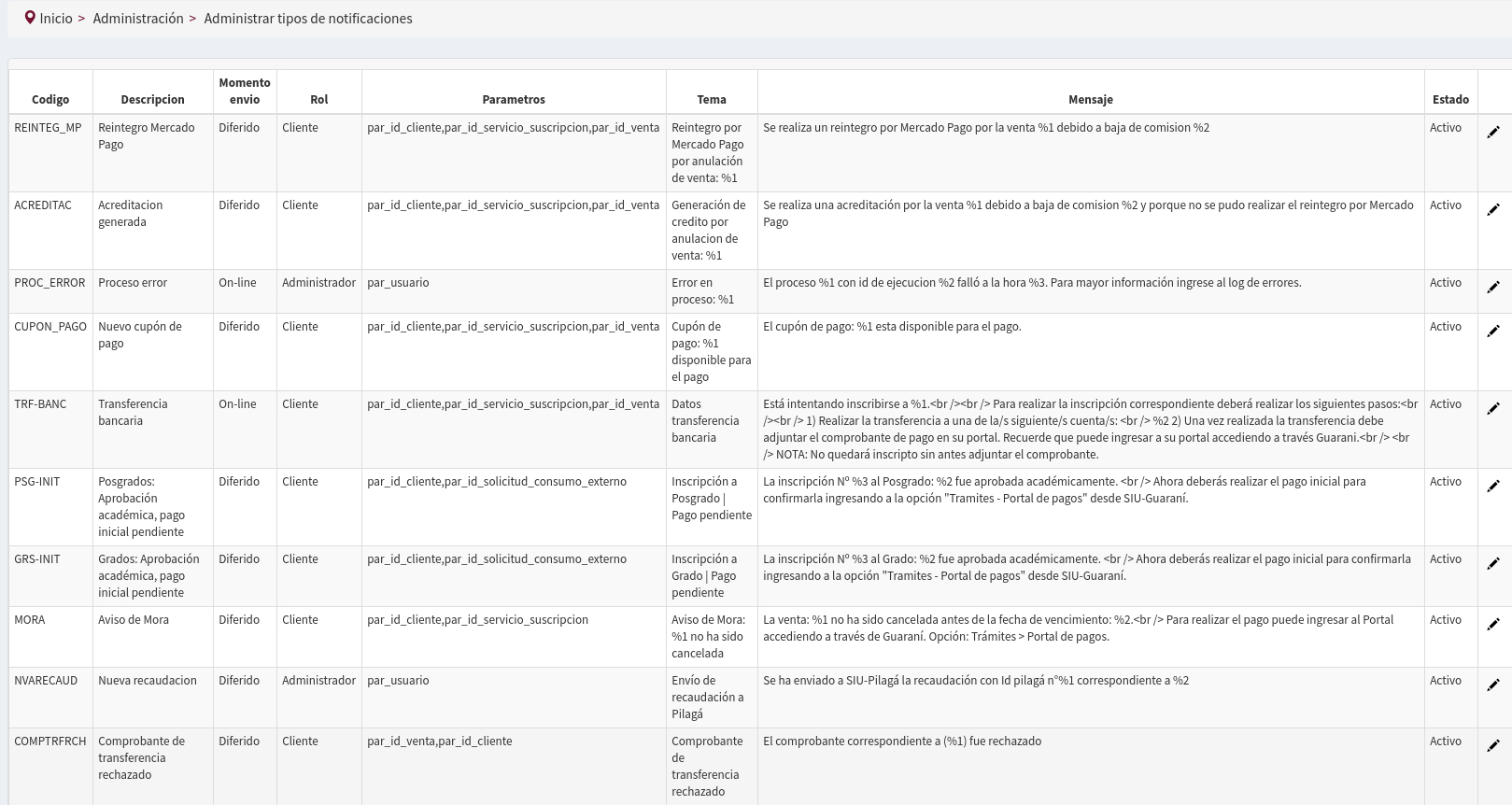
Task: Click 'On-line' in PROC_ERROR row
Action: click(237, 282)
